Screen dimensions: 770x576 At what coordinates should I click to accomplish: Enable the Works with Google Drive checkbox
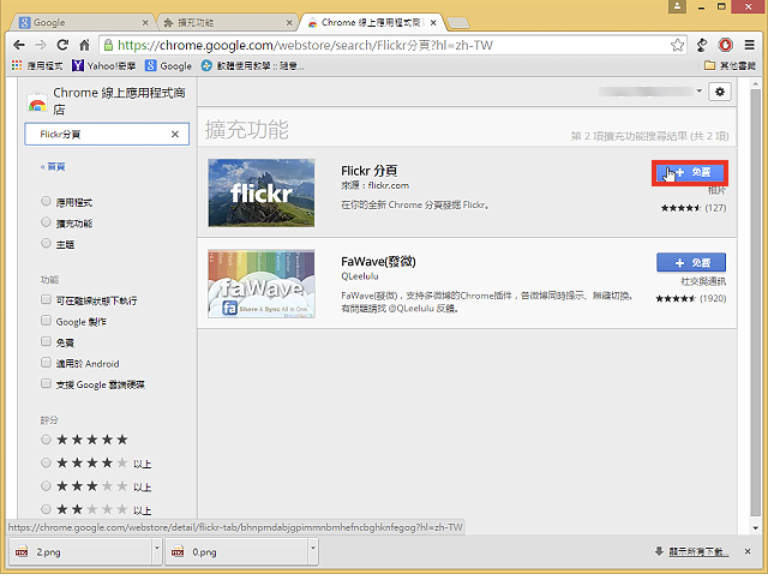pos(46,384)
